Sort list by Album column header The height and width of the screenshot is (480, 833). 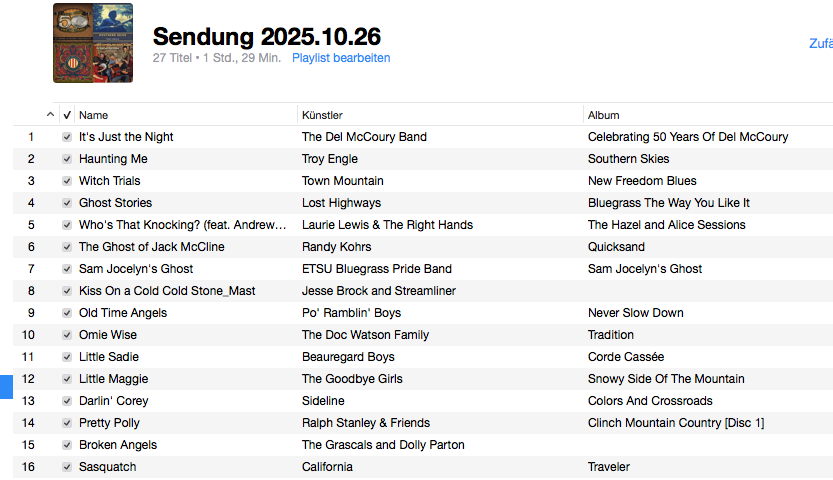point(604,115)
